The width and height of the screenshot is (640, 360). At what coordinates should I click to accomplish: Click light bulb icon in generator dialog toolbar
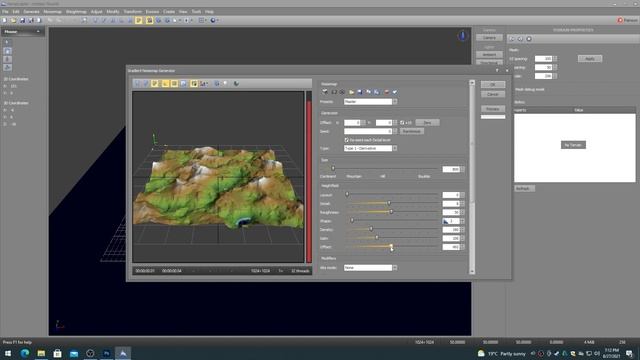tap(225, 84)
